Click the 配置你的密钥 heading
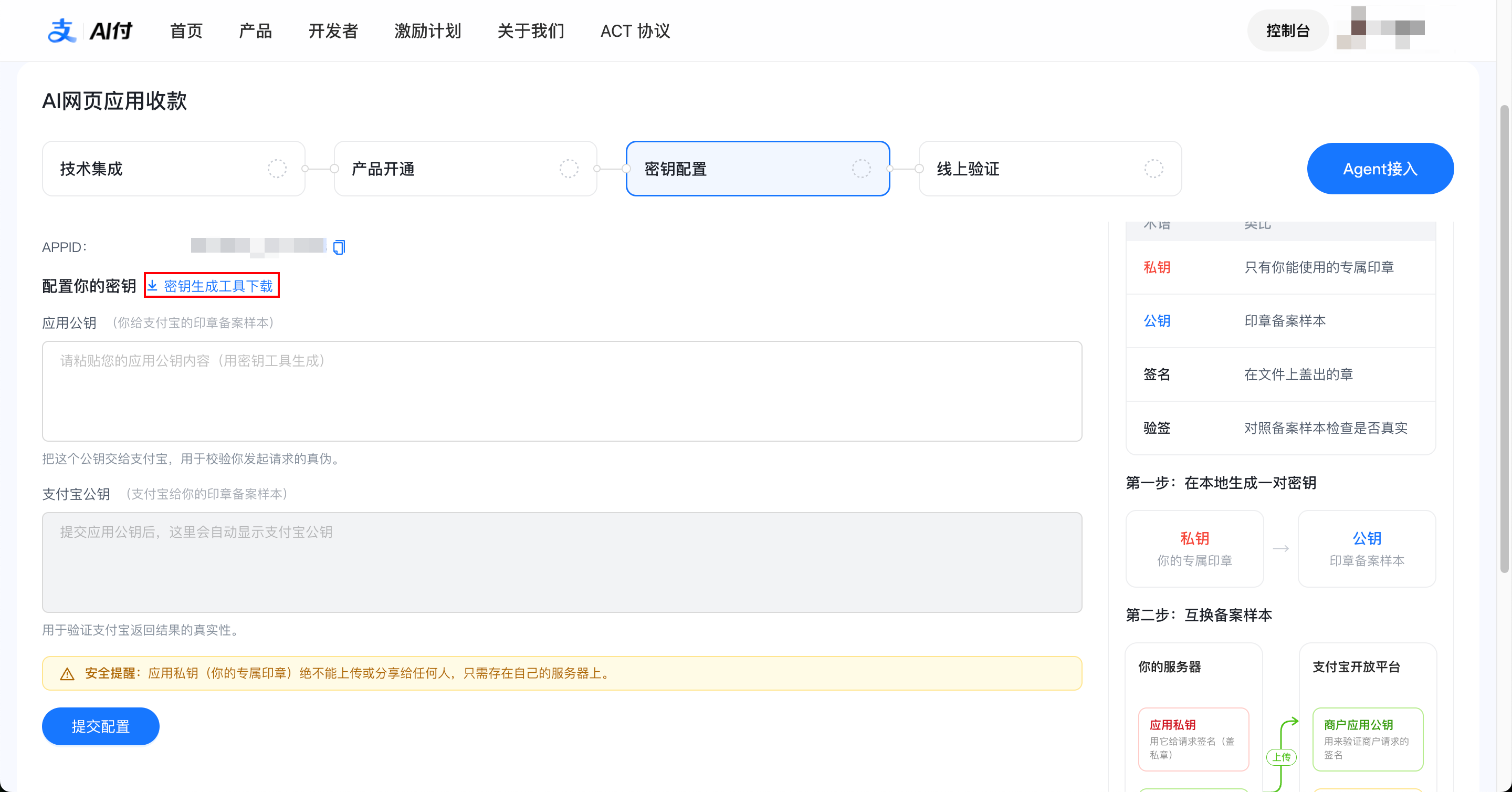Screen dimensions: 1512x792 point(89,286)
